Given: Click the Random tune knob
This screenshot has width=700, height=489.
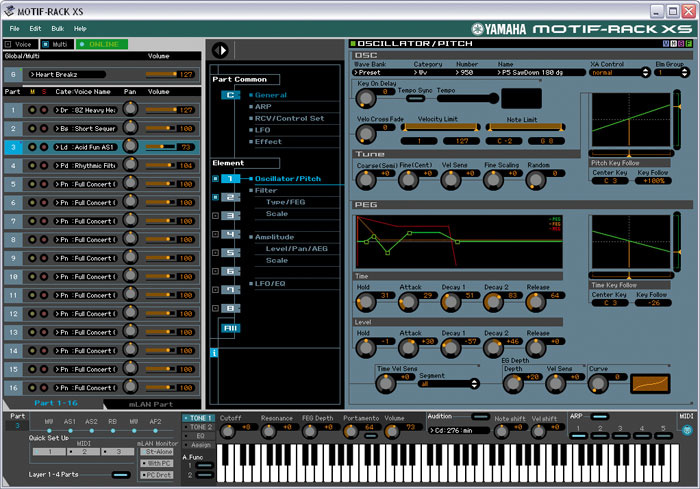Looking at the screenshot, I should pos(535,180).
